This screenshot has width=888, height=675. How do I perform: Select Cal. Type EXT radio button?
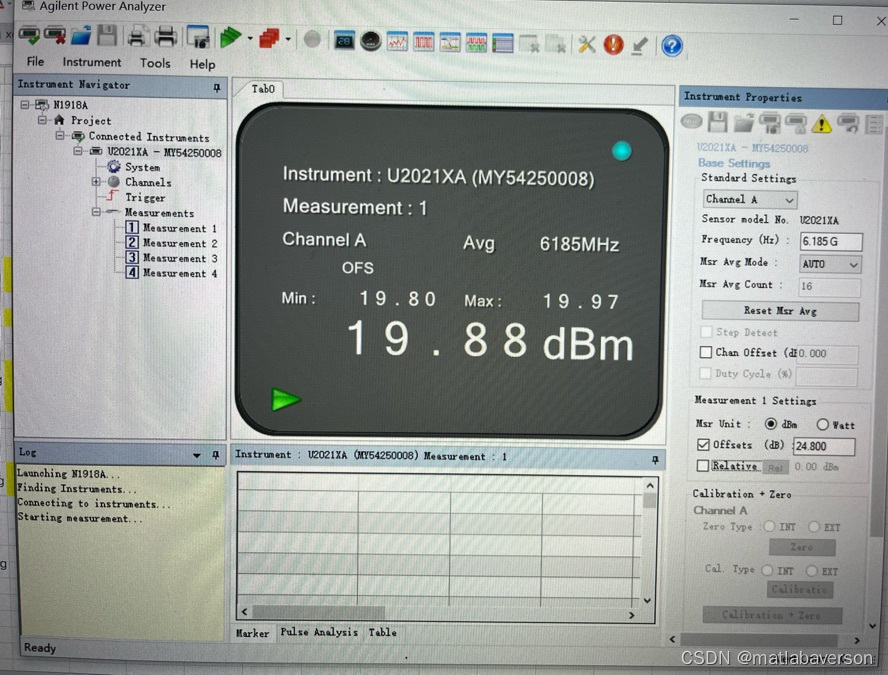coord(812,571)
